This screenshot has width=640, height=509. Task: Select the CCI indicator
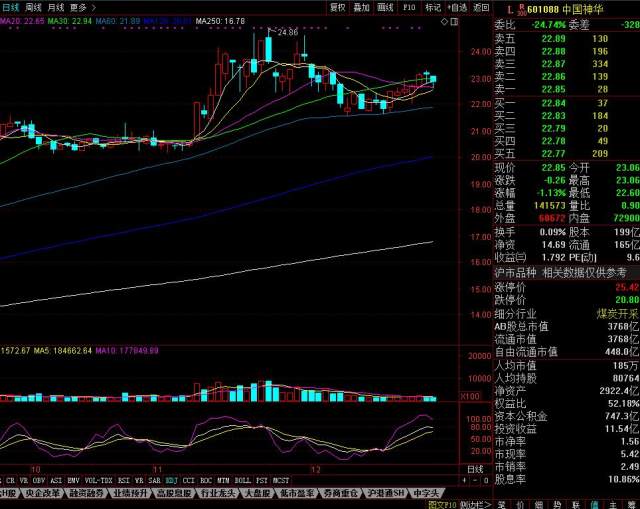[x=189, y=480]
